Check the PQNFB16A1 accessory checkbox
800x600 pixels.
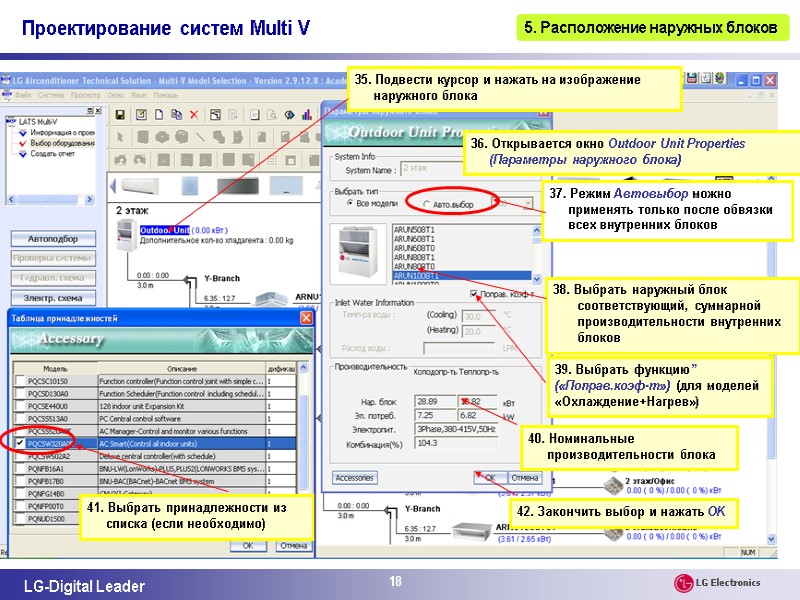[20, 468]
